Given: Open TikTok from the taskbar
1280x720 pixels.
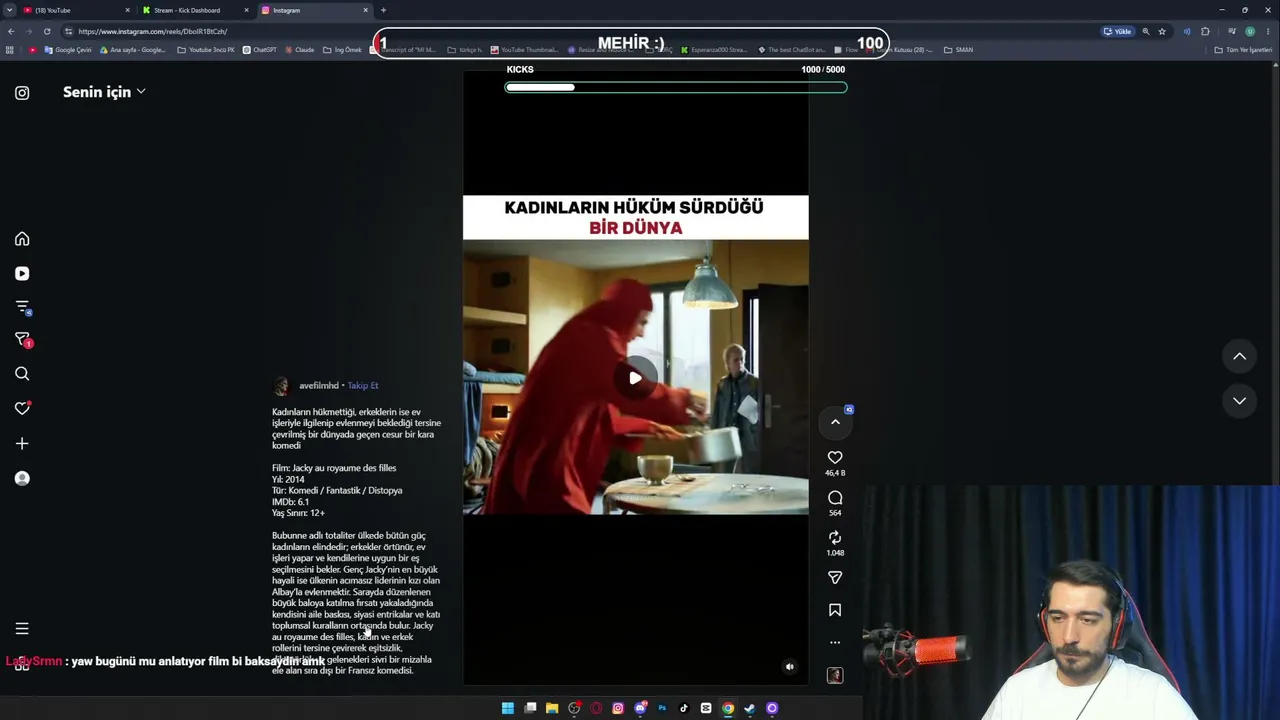Looking at the screenshot, I should tap(684, 708).
